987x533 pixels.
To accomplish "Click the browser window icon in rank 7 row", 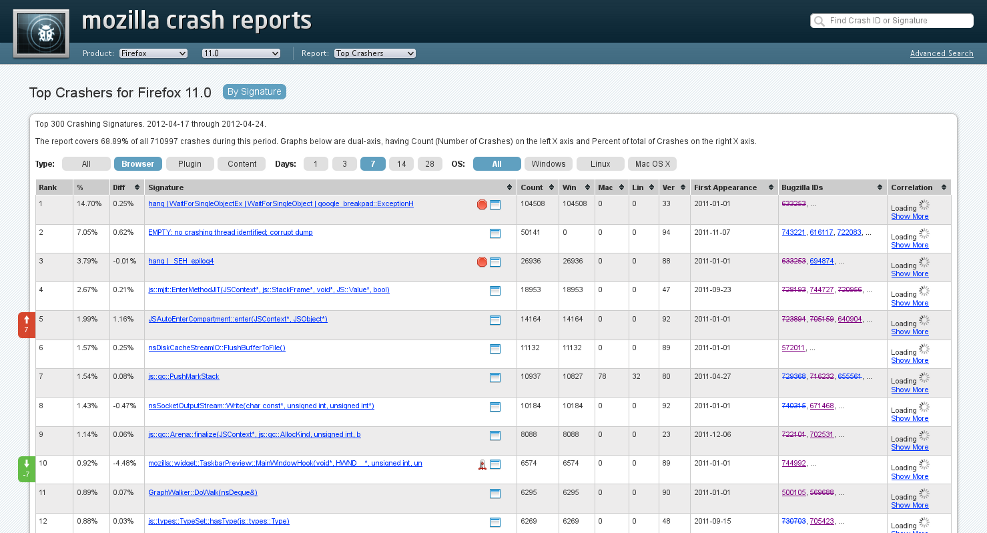I will pyautogui.click(x=495, y=378).
